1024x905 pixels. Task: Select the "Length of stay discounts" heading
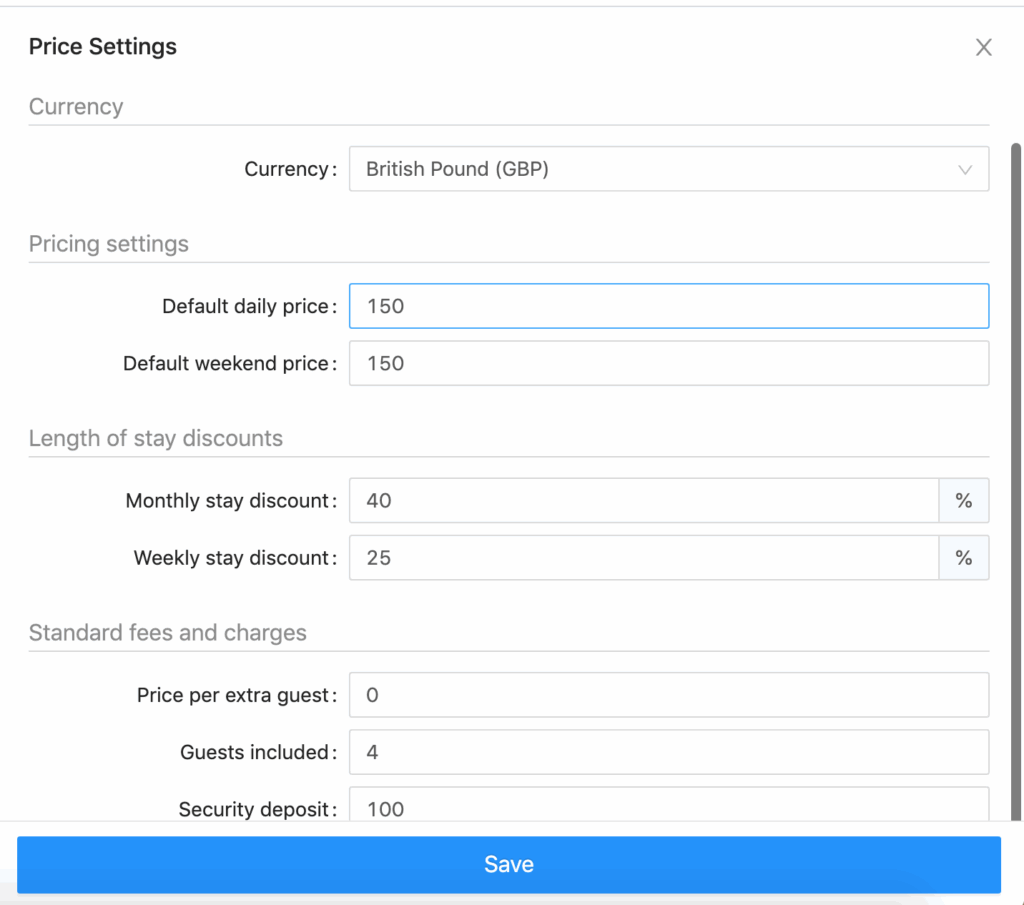(x=156, y=438)
